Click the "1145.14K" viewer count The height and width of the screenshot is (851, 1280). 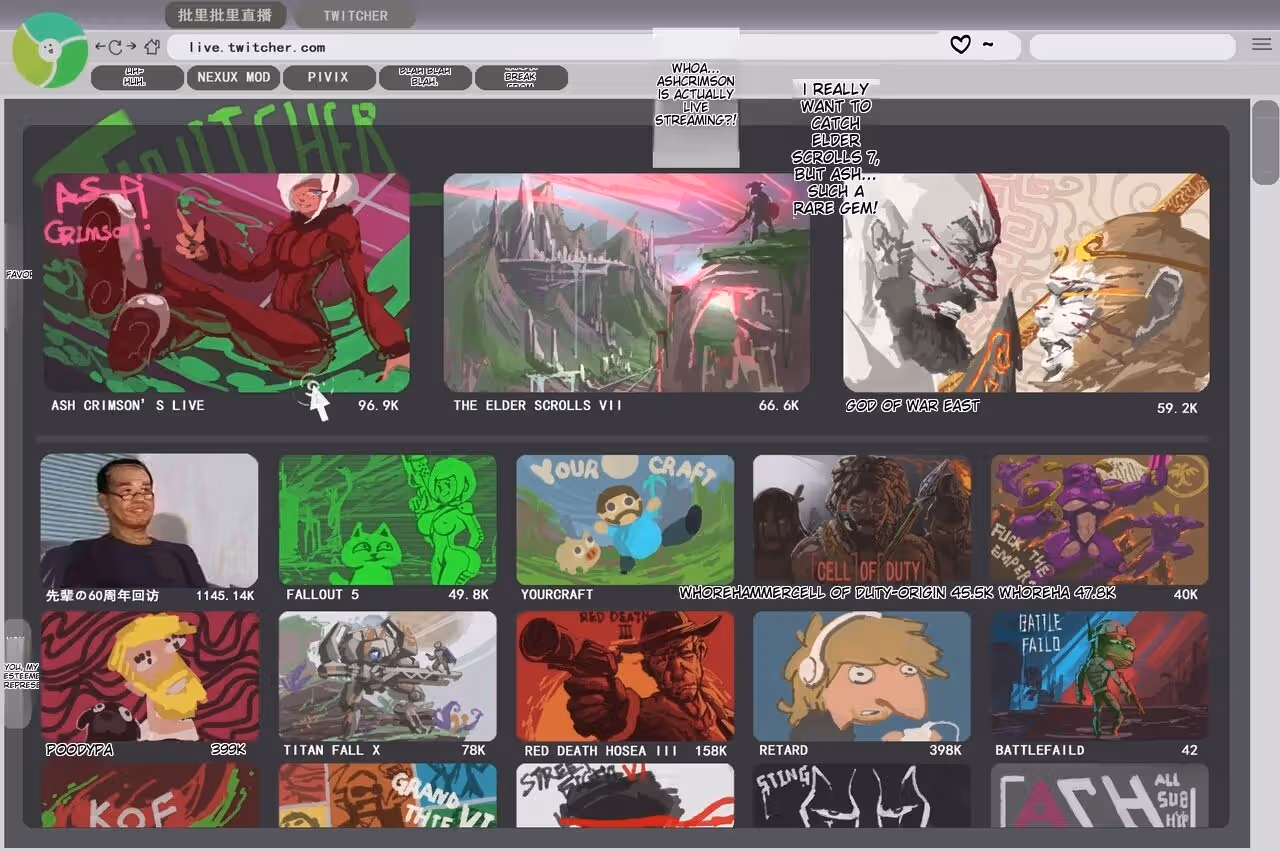coord(226,595)
